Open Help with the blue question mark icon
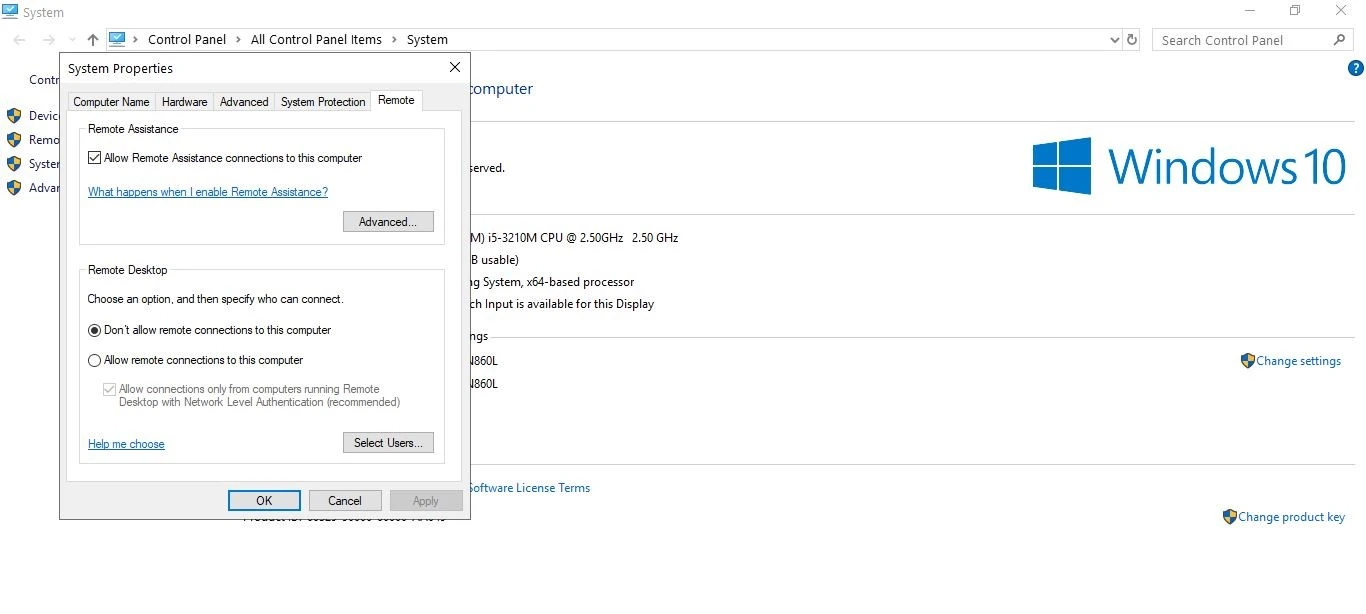The image size is (1366, 614). [x=1356, y=68]
